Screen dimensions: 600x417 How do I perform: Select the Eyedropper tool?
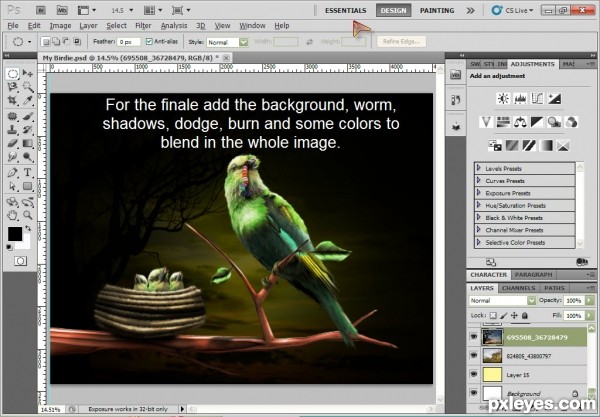pos(28,101)
